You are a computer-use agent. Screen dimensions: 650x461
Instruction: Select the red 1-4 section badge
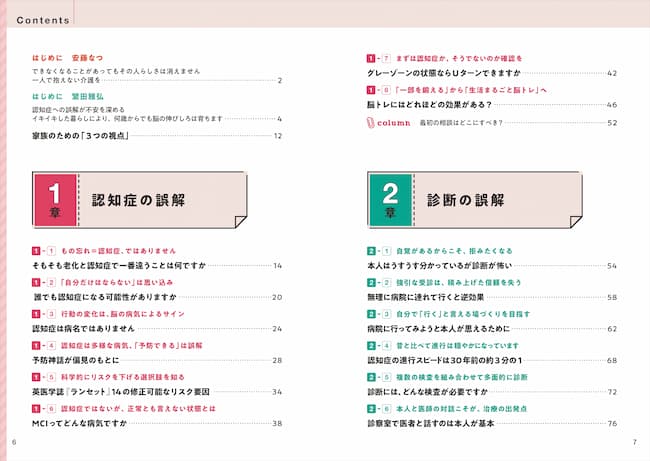[x=46, y=343]
